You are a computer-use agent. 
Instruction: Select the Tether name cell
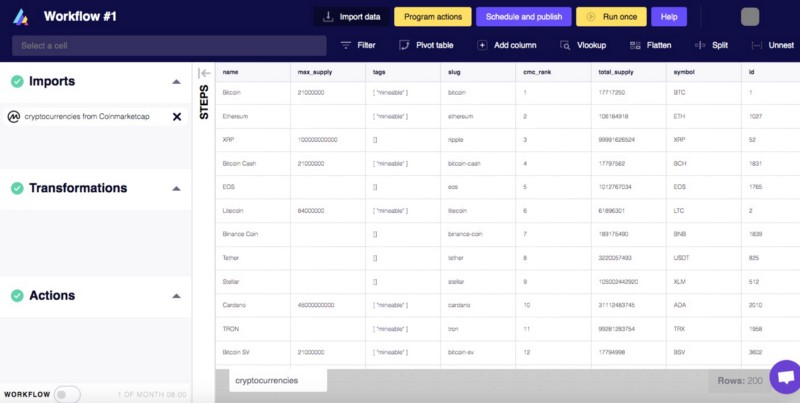point(253,258)
